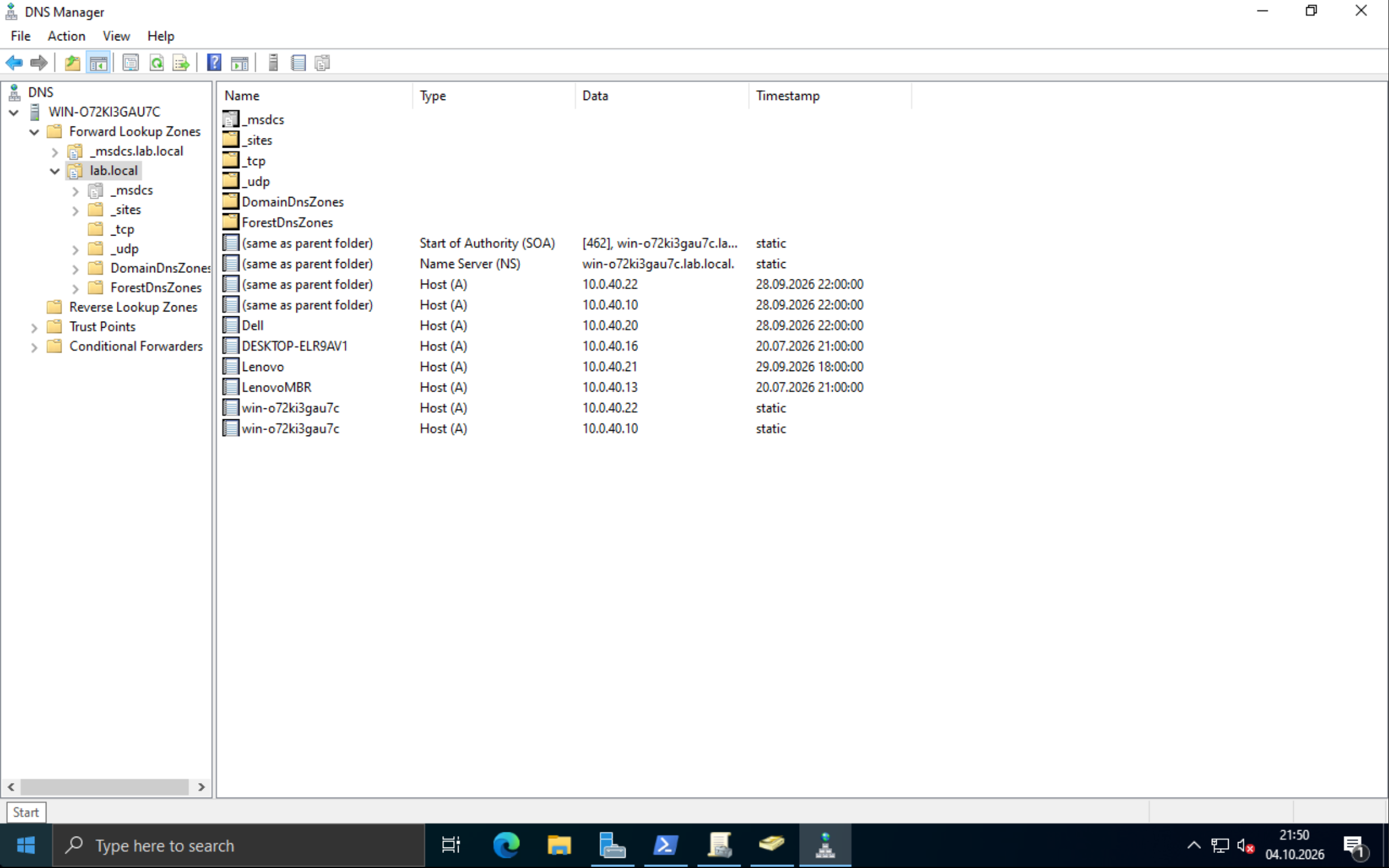Click the Forward arrow in the toolbar
This screenshot has width=1389, height=868.
(39, 63)
